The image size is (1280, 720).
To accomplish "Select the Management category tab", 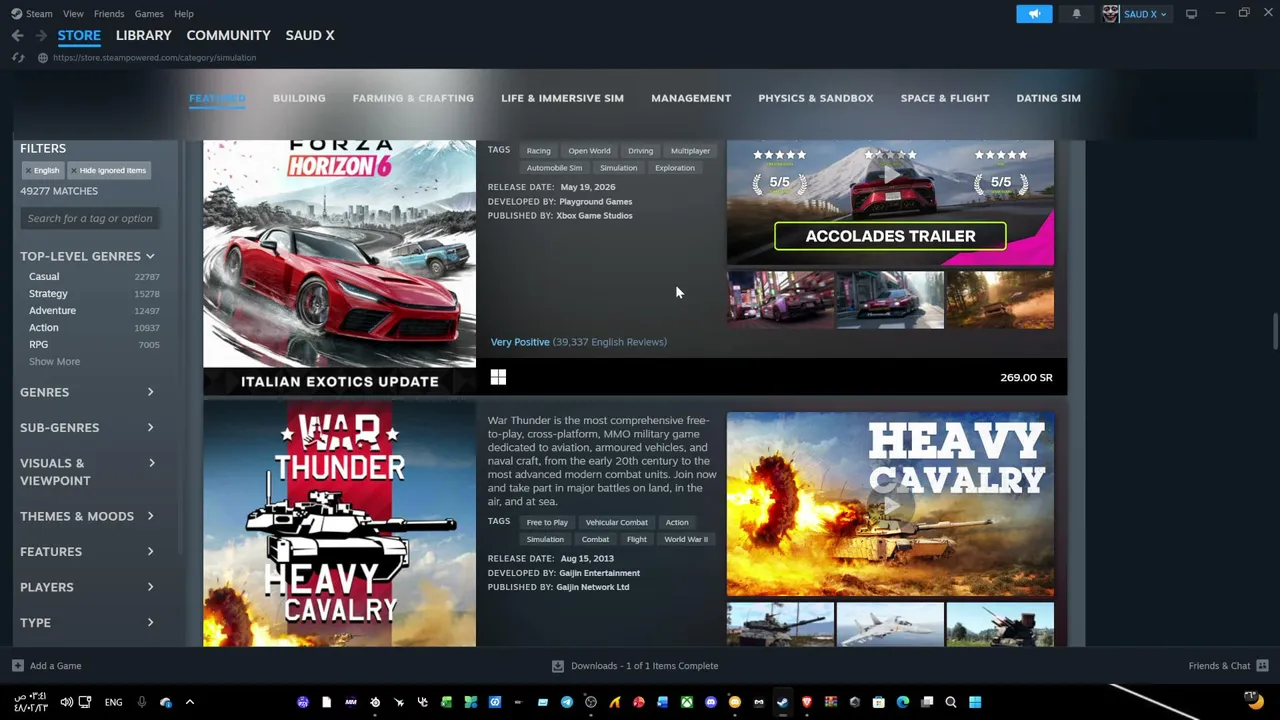I will [691, 98].
